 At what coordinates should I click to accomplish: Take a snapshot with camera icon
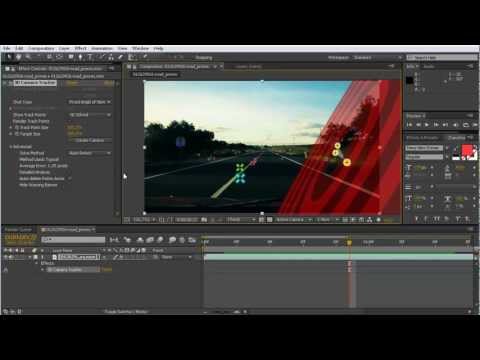coord(204,220)
